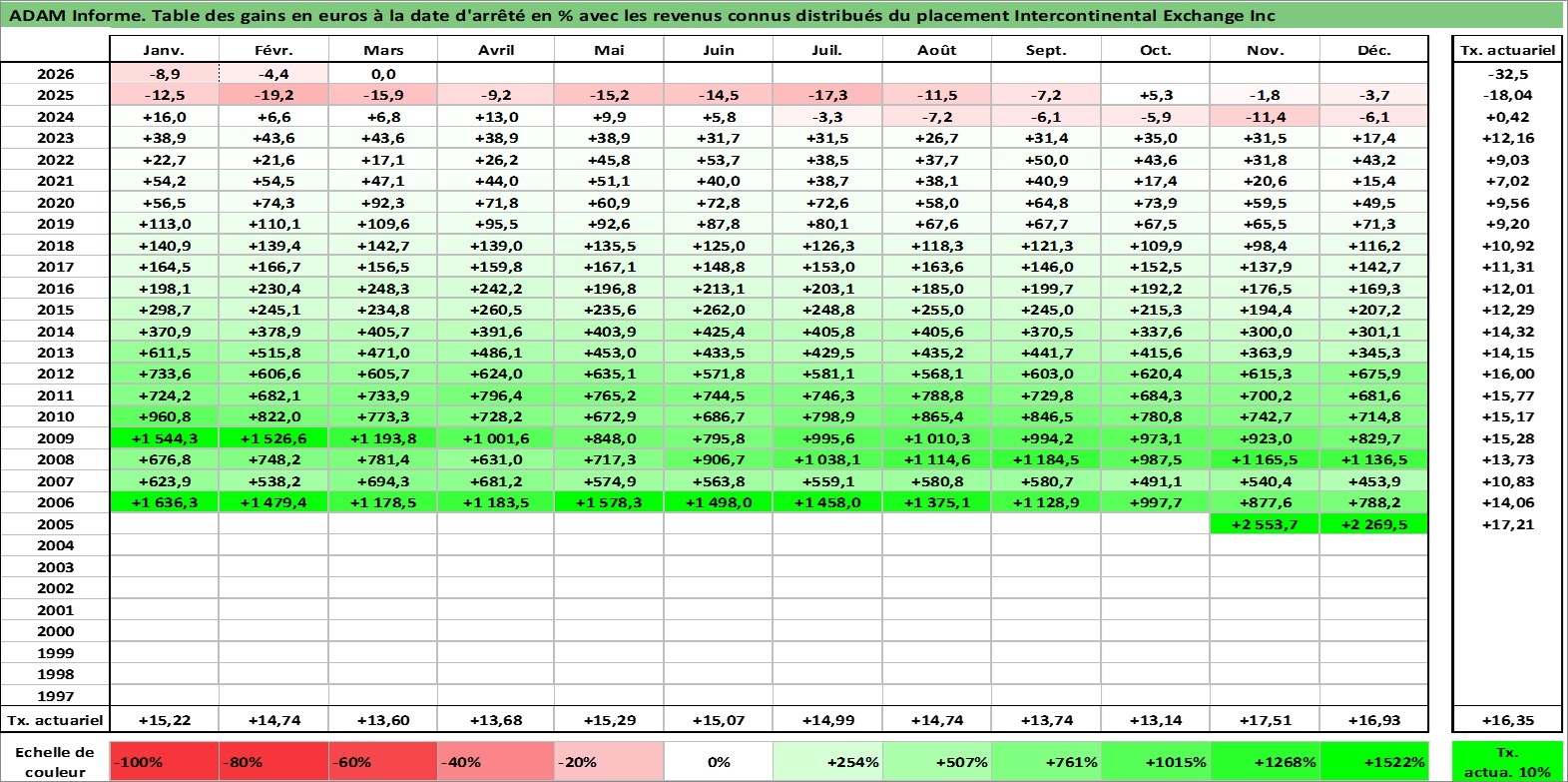Click cell +425,4 for June 2014
Image resolution: width=1568 pixels, height=782 pixels.
tap(719, 332)
